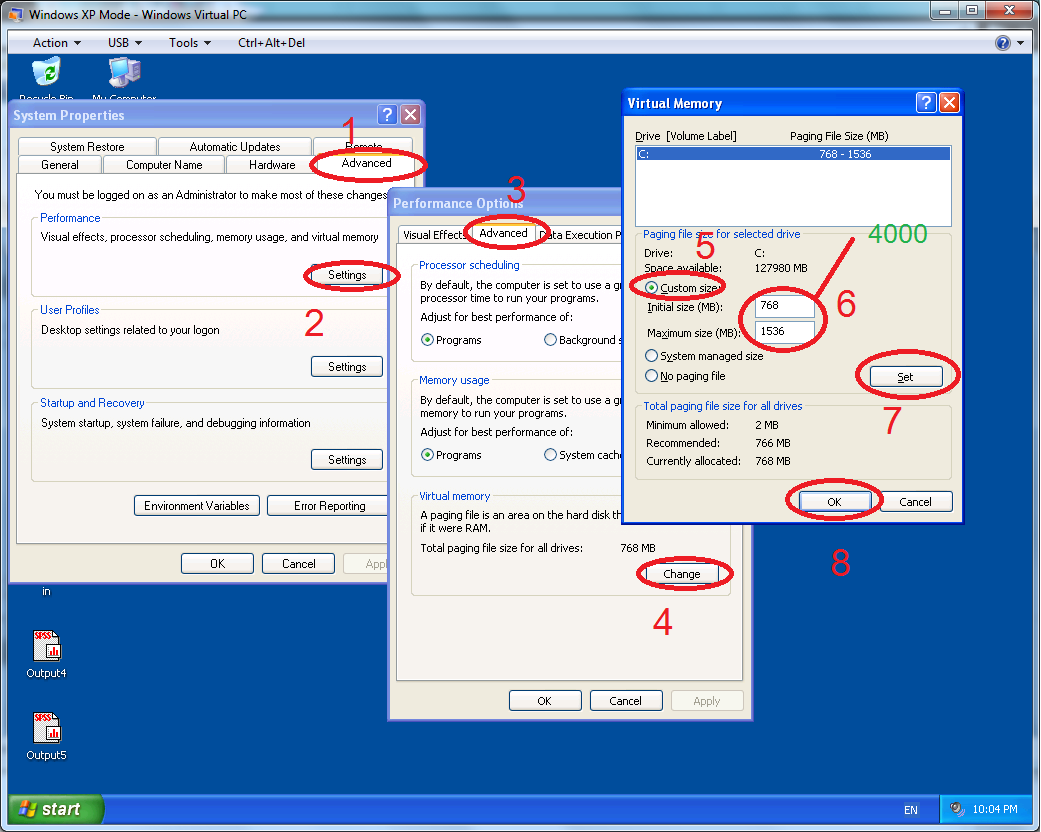1041x832 pixels.
Task: Click the Maximum size input field
Action: coord(785,331)
